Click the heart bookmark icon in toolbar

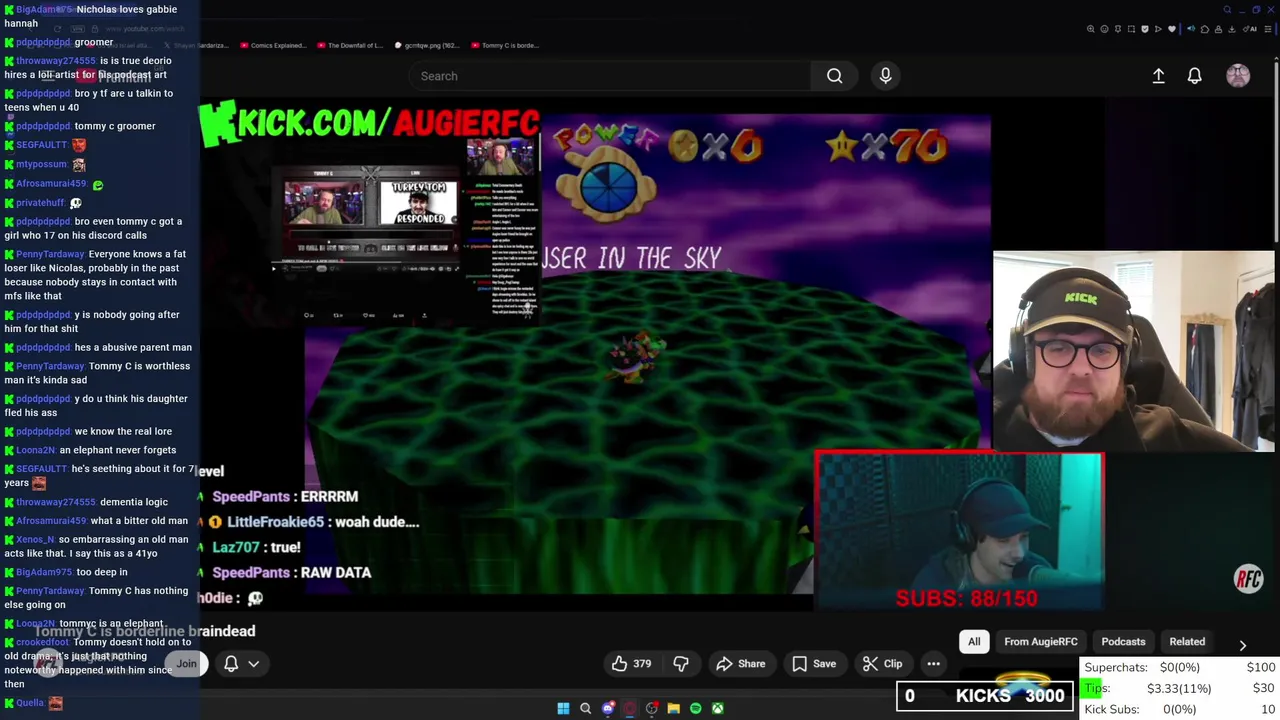(x=1172, y=29)
